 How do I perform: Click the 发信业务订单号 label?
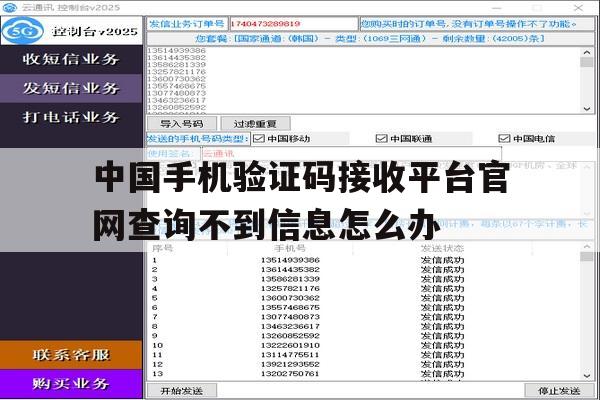187,24
